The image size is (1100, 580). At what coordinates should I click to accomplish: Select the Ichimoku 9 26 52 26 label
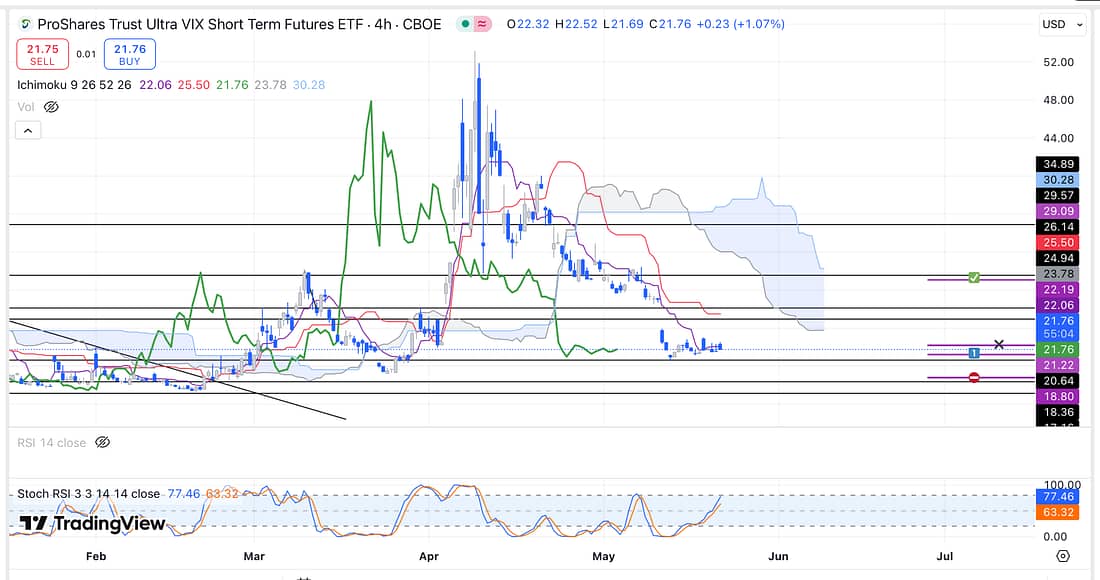pyautogui.click(x=74, y=85)
